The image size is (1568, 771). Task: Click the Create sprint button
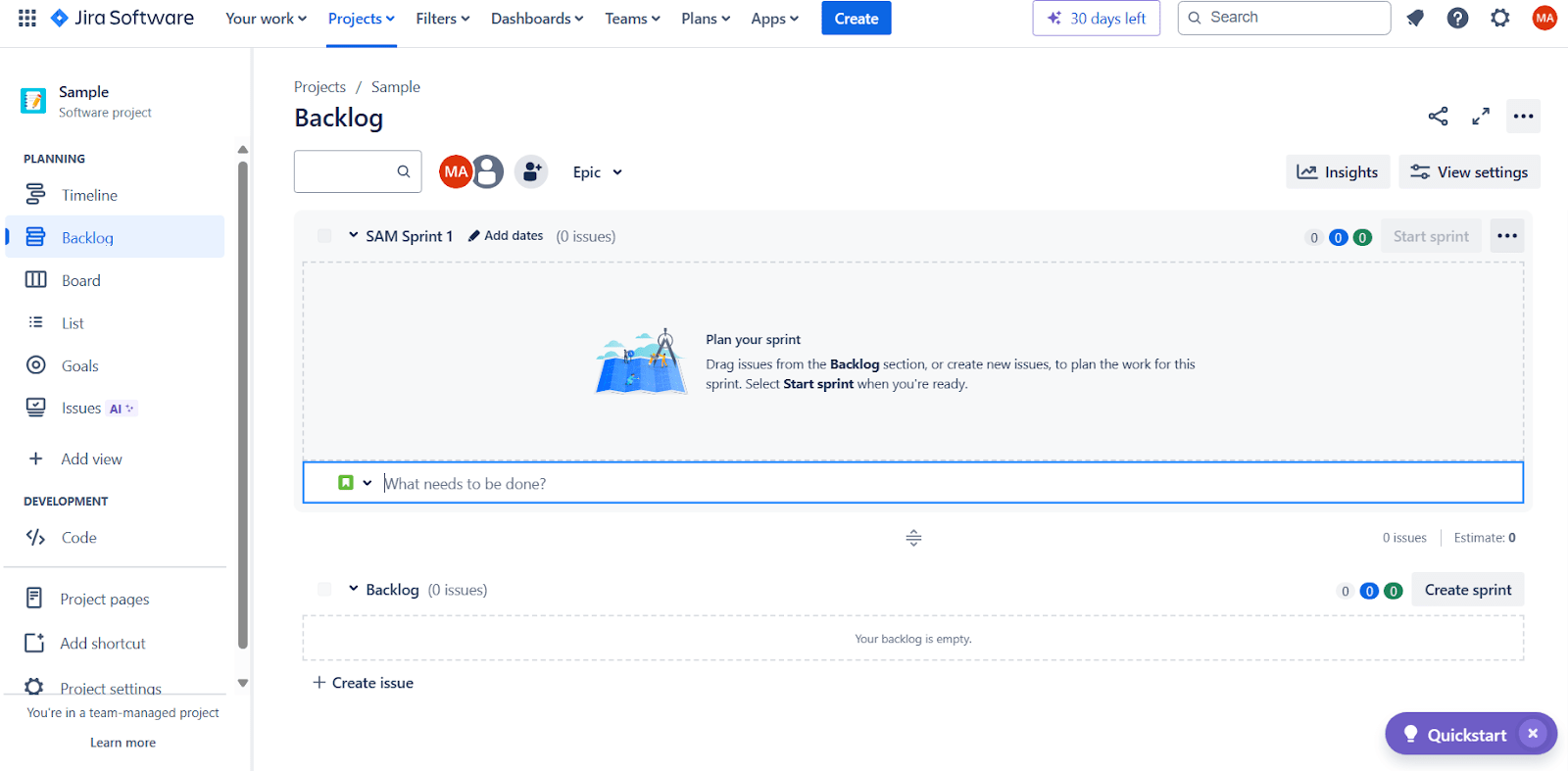pyautogui.click(x=1467, y=590)
